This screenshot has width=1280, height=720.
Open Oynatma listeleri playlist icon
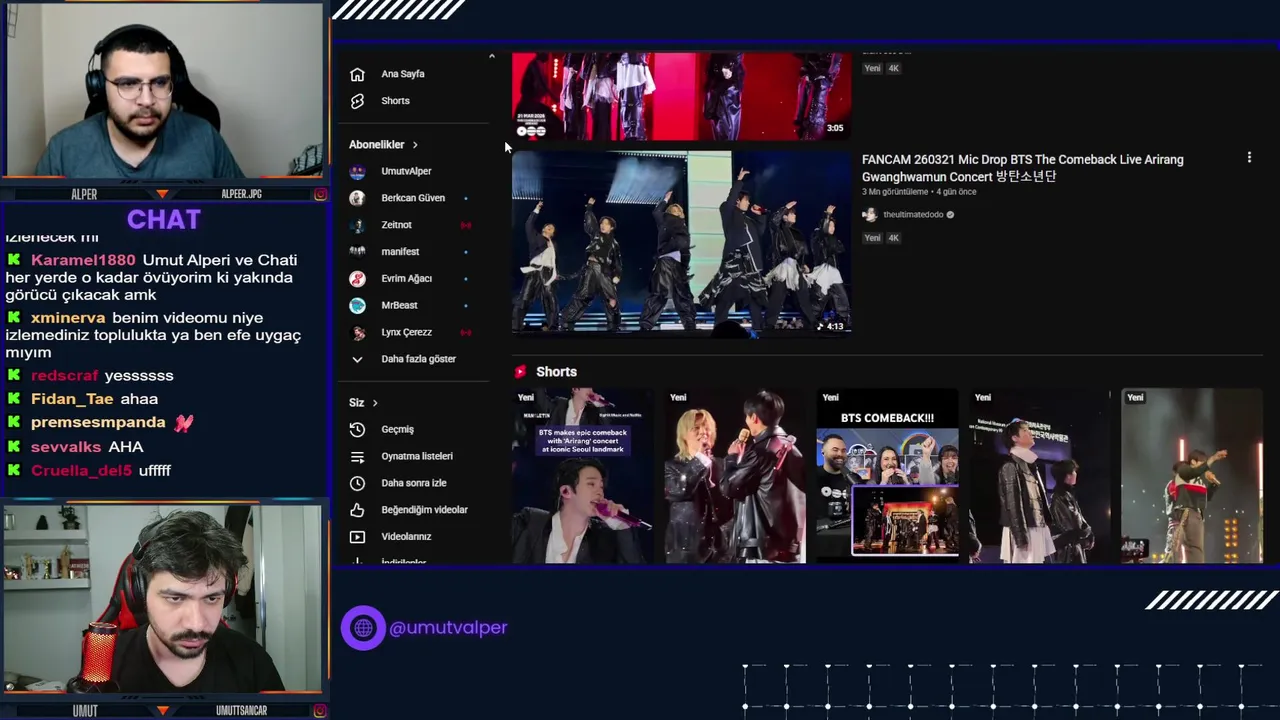tap(357, 456)
